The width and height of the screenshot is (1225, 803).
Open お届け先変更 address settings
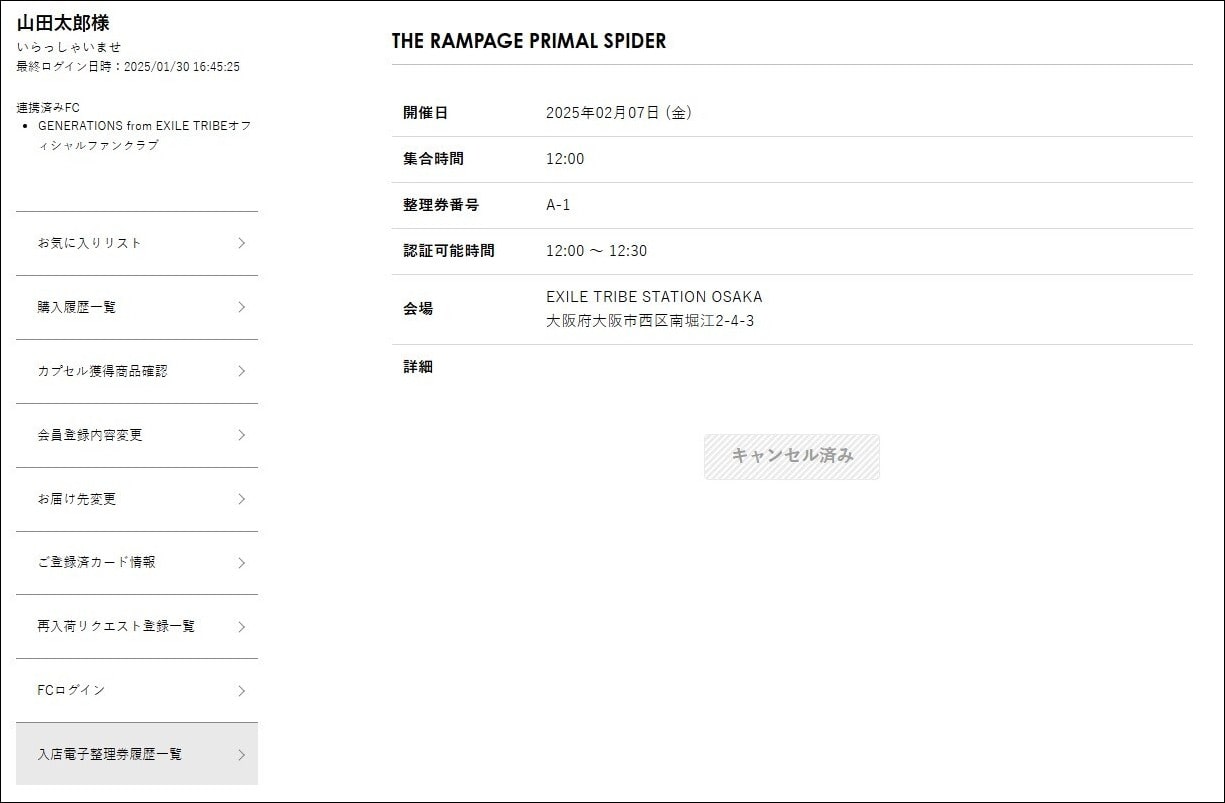tap(77, 499)
